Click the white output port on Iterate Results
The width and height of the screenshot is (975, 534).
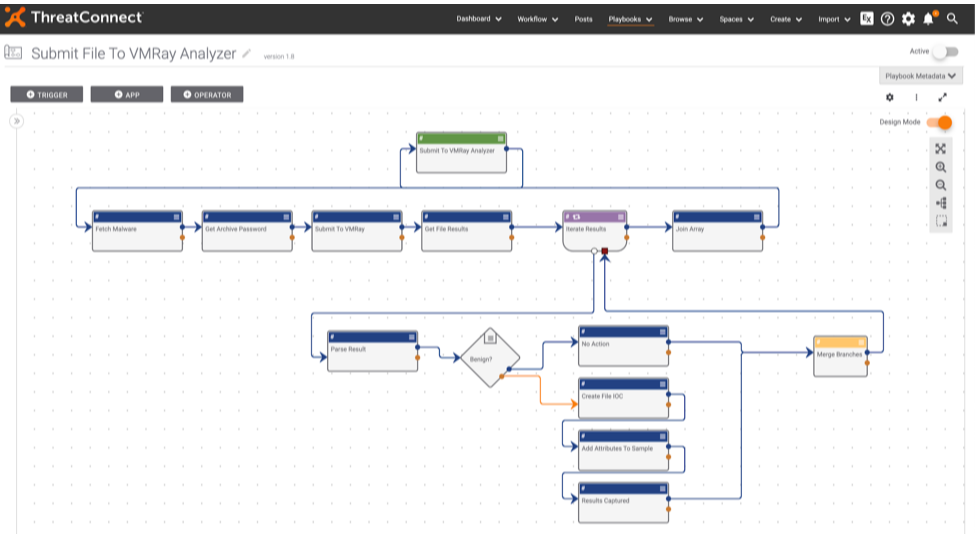(594, 251)
